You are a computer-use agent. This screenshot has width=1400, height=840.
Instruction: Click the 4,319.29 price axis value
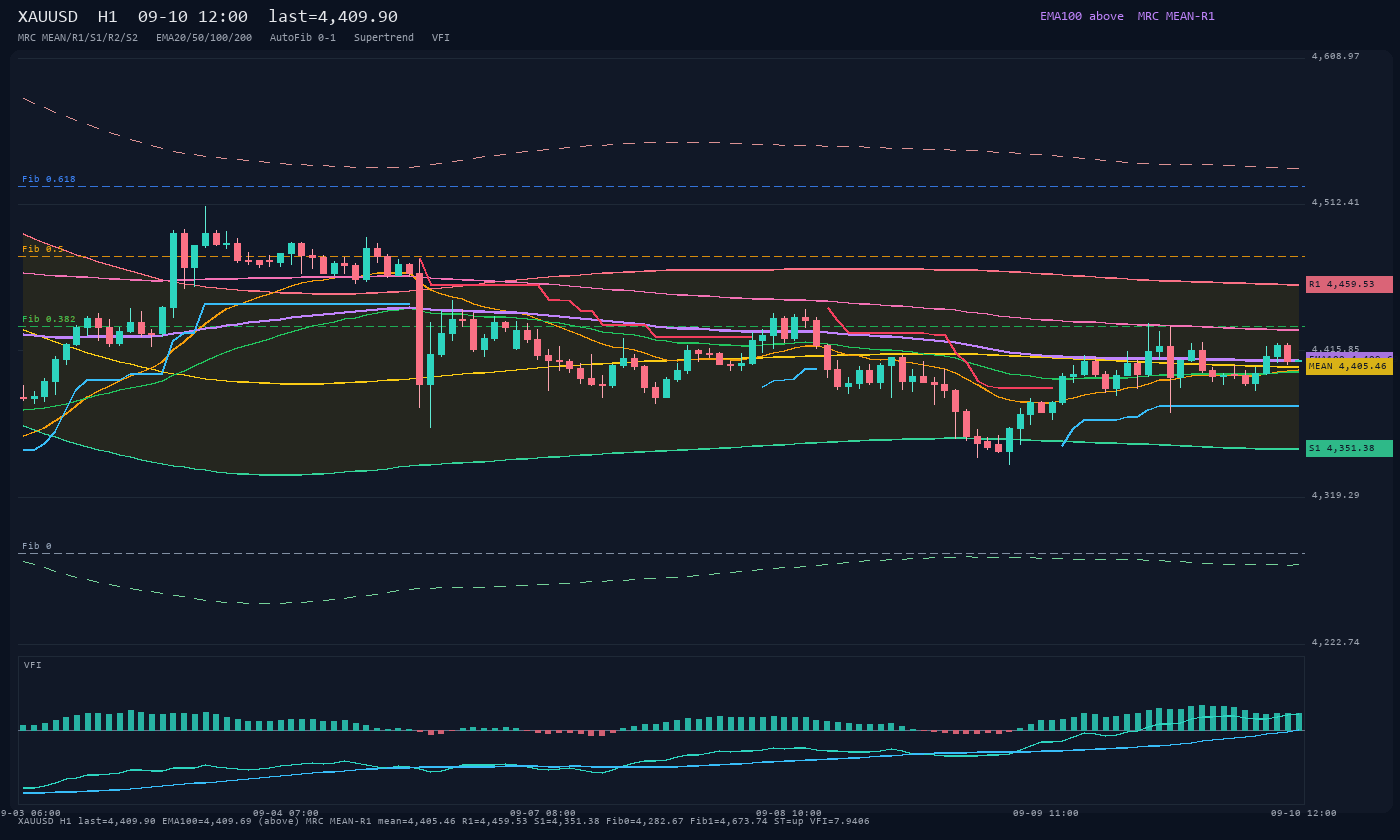click(1336, 495)
